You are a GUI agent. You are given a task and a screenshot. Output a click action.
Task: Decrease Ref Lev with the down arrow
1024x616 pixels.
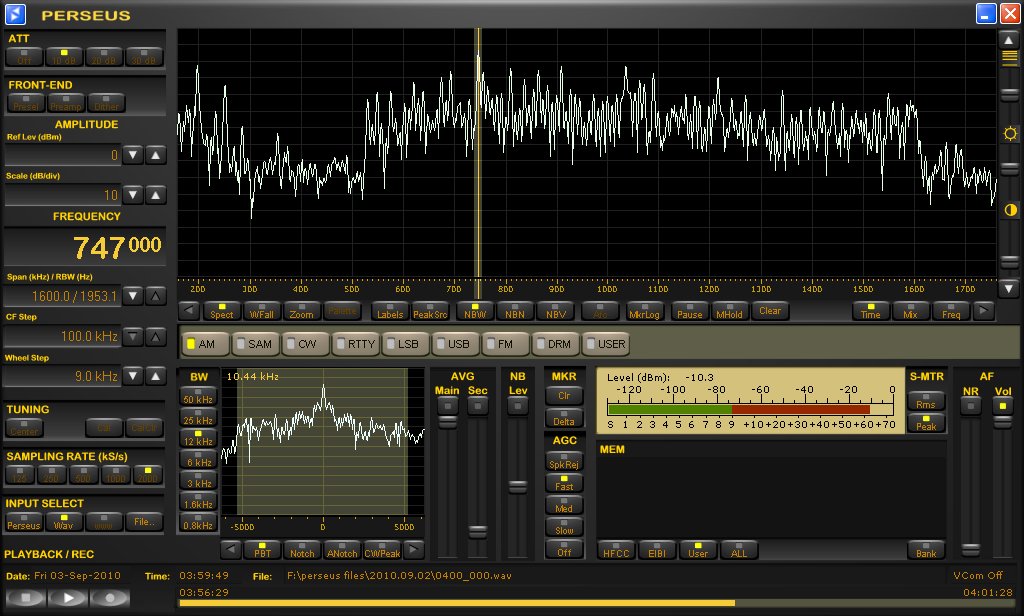(133, 155)
